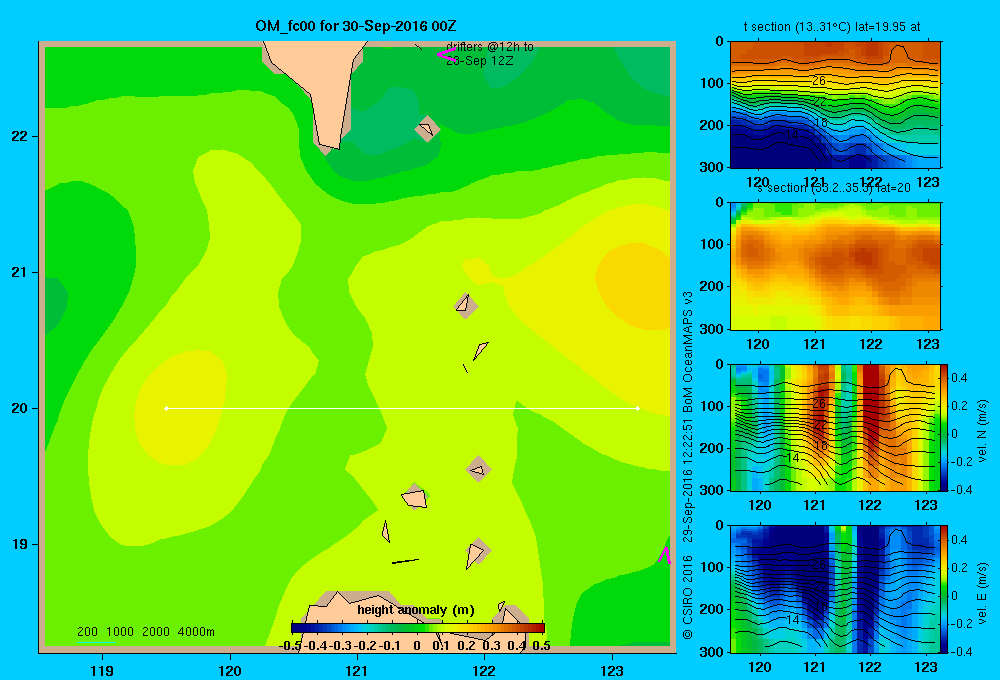Open the salinity section plot
The width and height of the screenshot is (1000, 680).
click(x=835, y=266)
